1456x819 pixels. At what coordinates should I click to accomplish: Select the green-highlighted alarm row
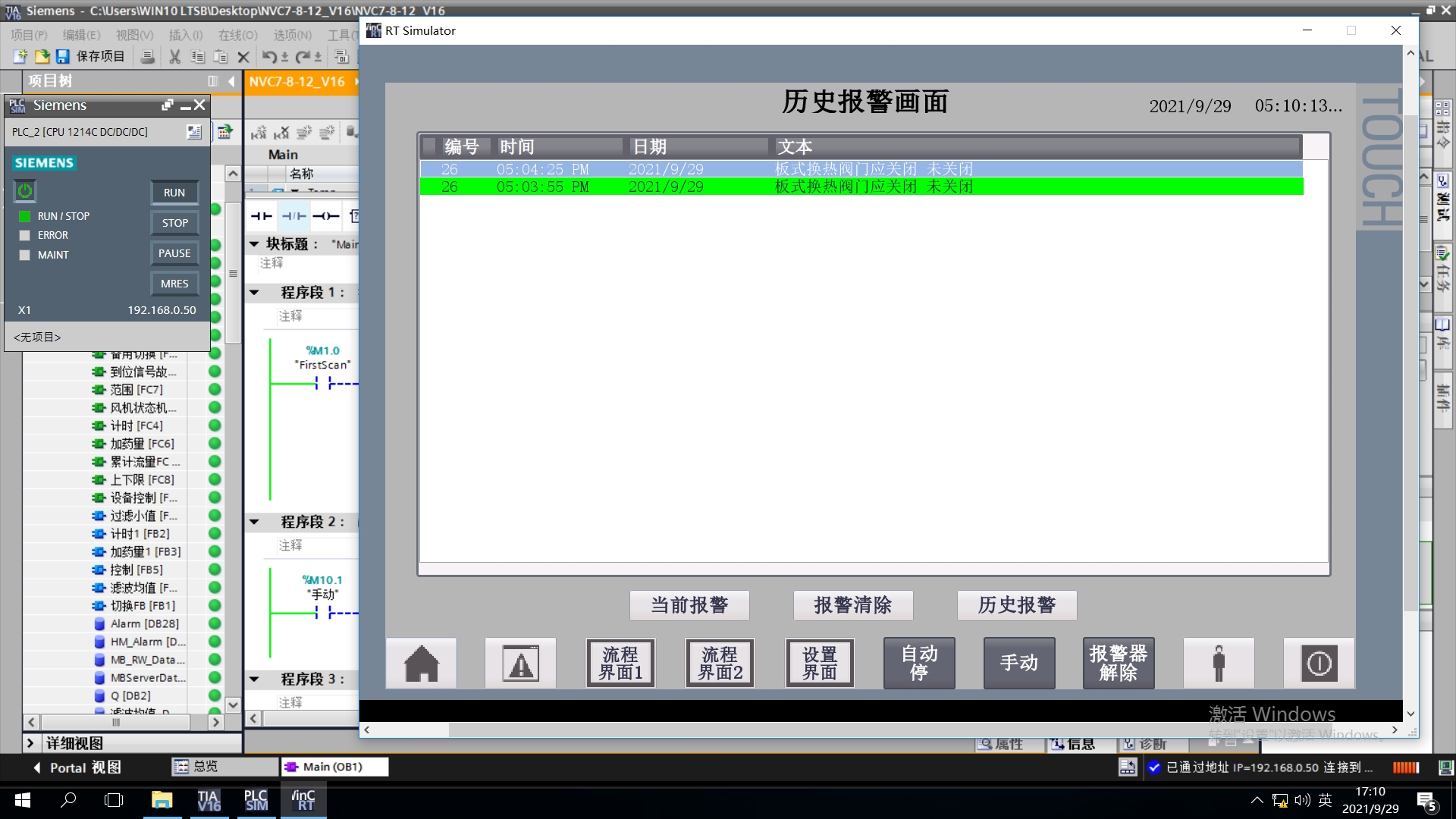[x=861, y=187]
